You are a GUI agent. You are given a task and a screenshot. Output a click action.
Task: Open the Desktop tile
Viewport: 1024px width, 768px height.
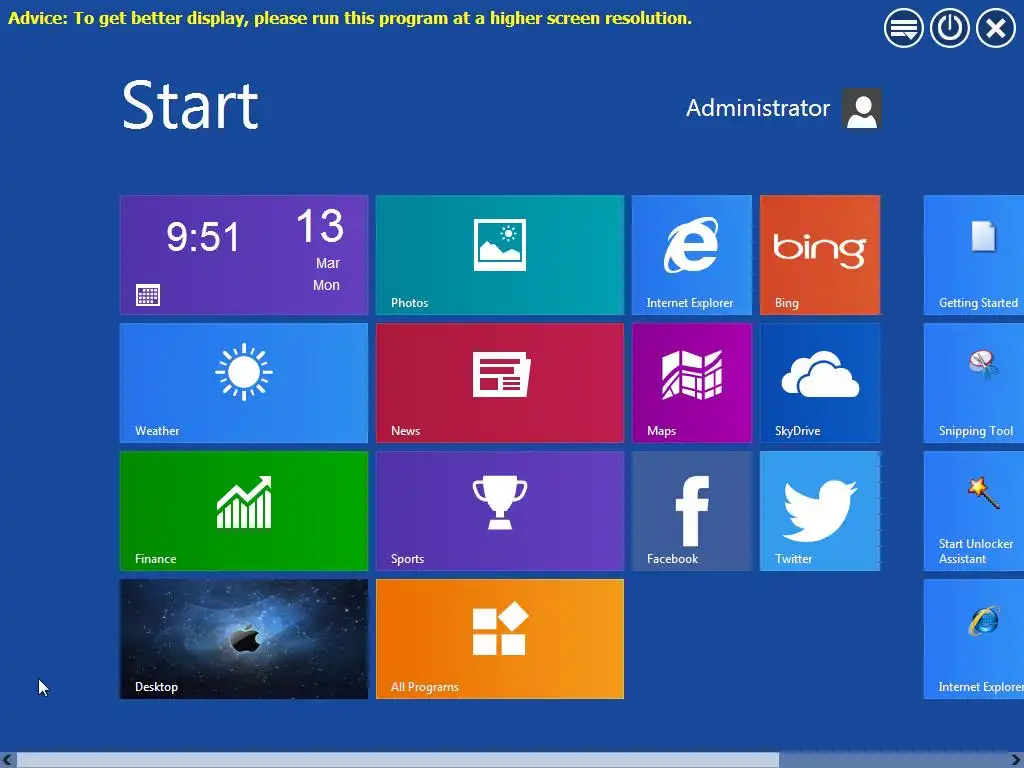coord(244,639)
